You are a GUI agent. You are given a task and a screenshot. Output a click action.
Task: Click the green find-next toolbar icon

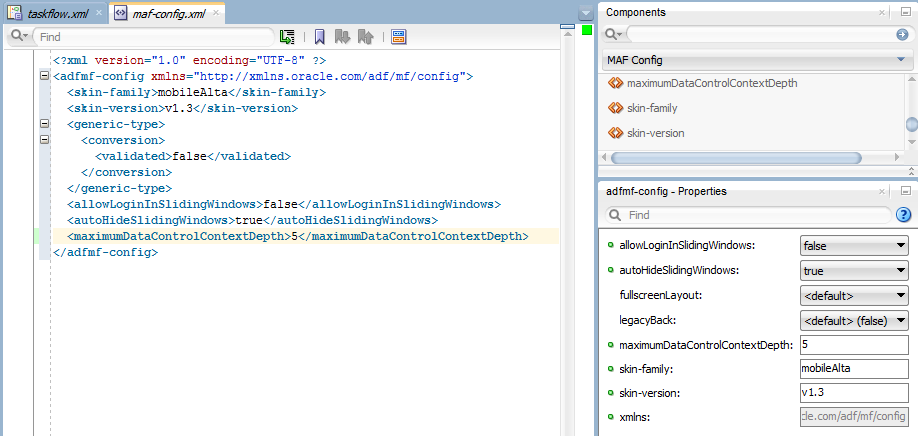coord(287,37)
